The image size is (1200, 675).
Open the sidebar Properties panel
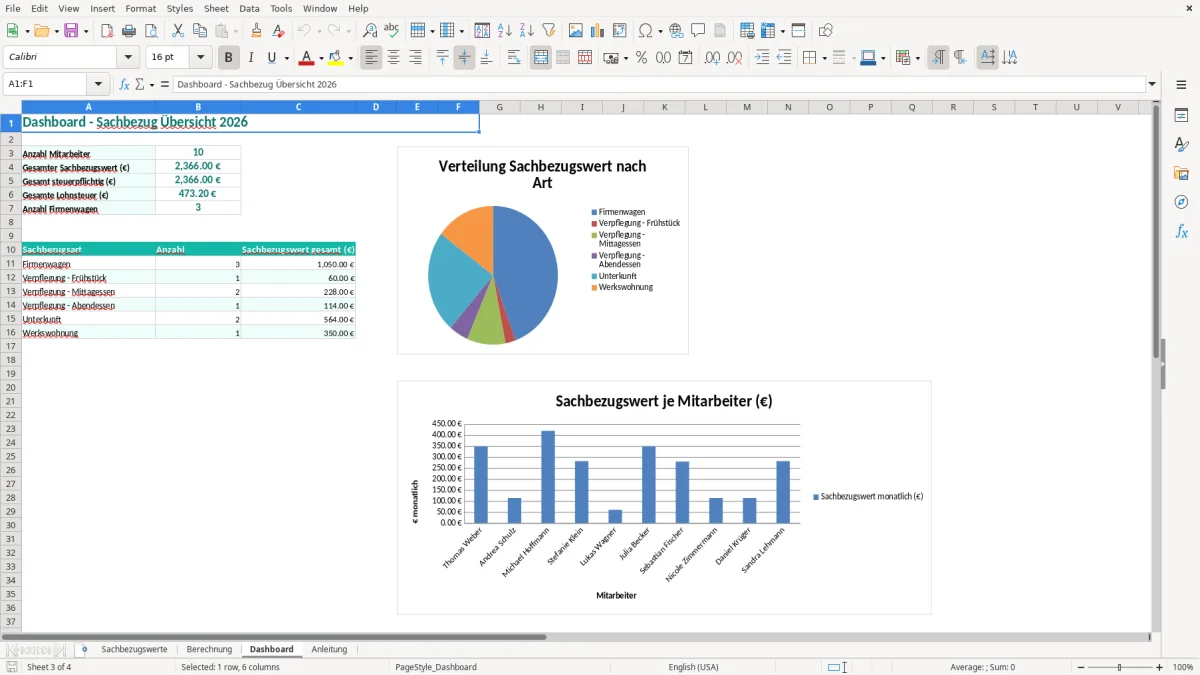point(1181,115)
